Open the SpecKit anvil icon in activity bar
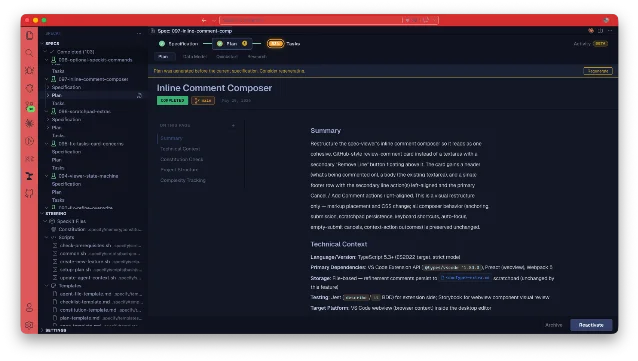 pyautogui.click(x=29, y=176)
